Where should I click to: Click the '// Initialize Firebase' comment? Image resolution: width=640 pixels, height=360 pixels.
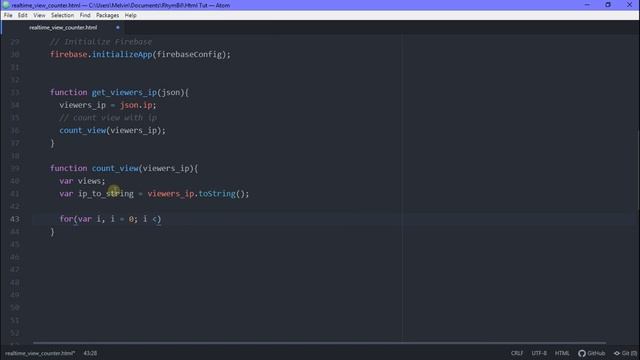(101, 42)
